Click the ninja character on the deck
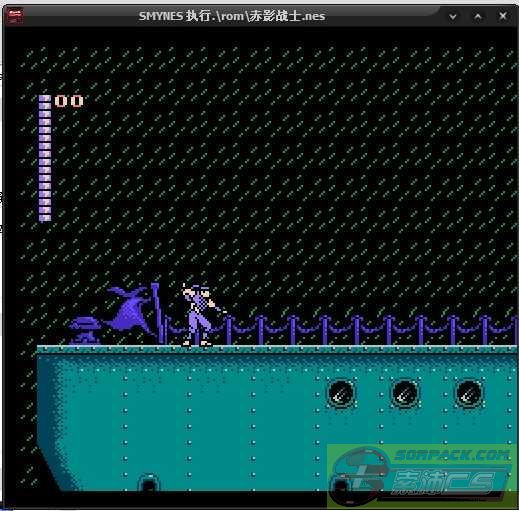The width and height of the screenshot is (519, 511). 202,315
